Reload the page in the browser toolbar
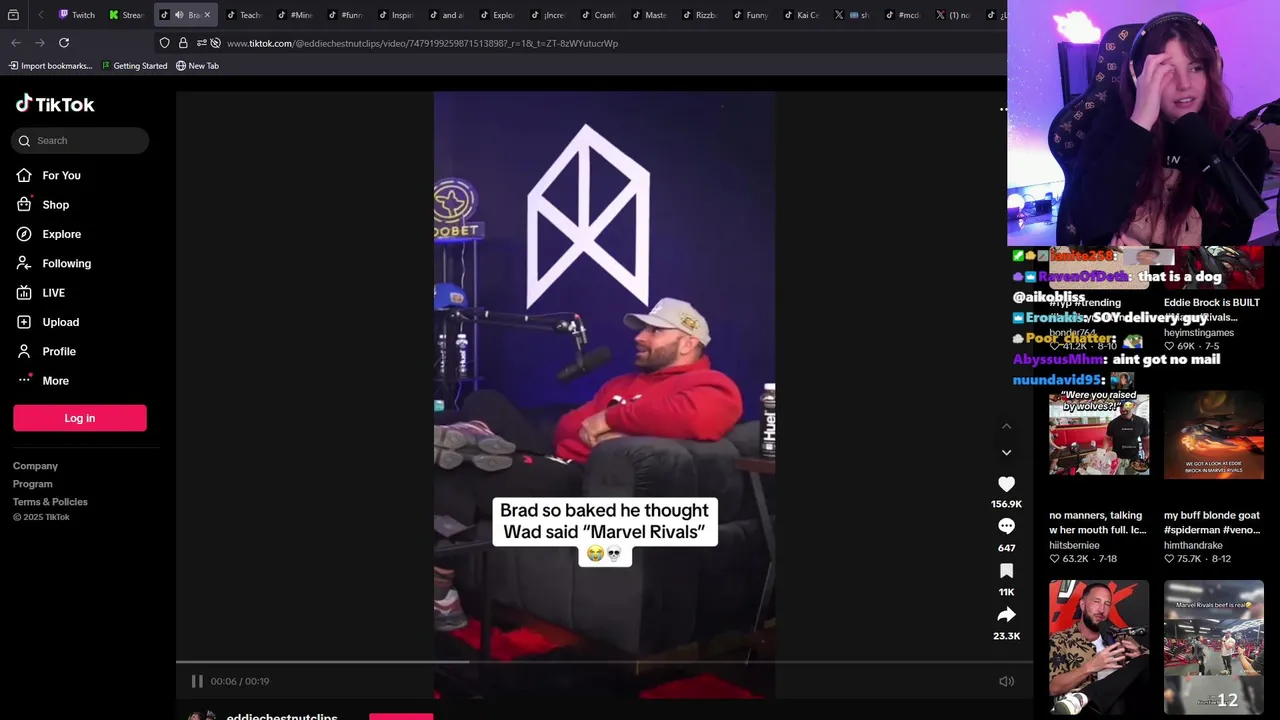The width and height of the screenshot is (1280, 720). coord(64,43)
